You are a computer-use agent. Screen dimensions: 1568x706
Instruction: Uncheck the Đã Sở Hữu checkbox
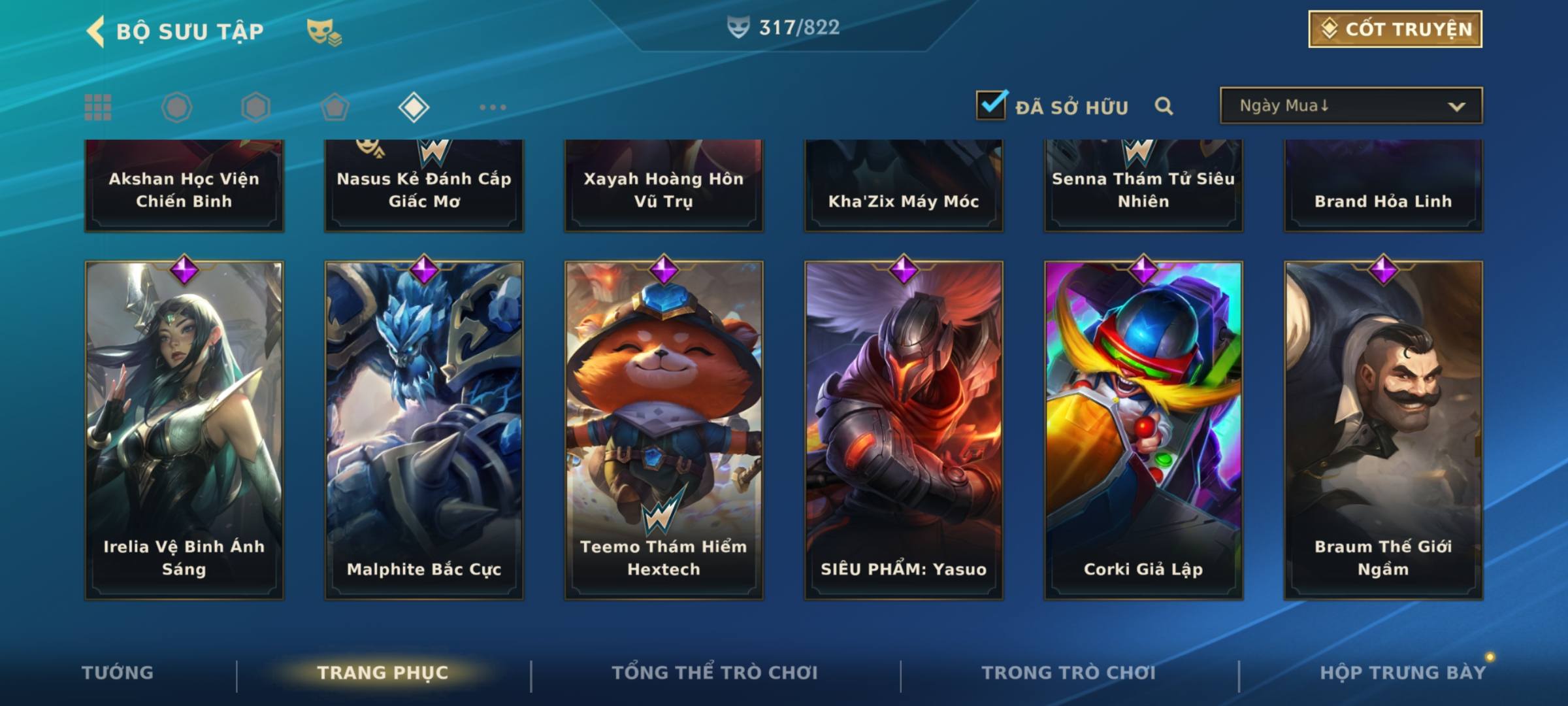pyautogui.click(x=991, y=105)
